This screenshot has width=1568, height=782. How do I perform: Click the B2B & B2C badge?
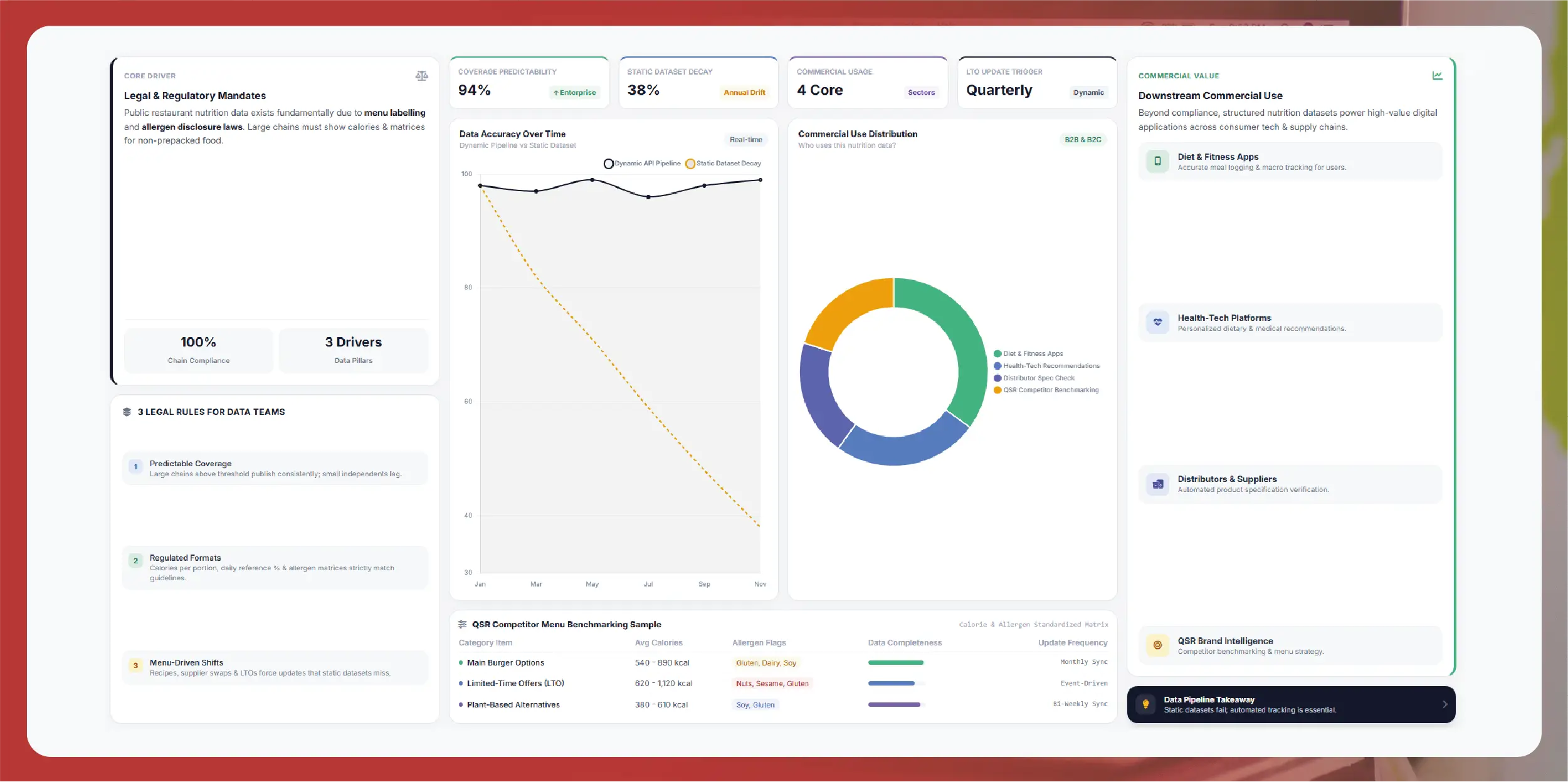coord(1083,140)
